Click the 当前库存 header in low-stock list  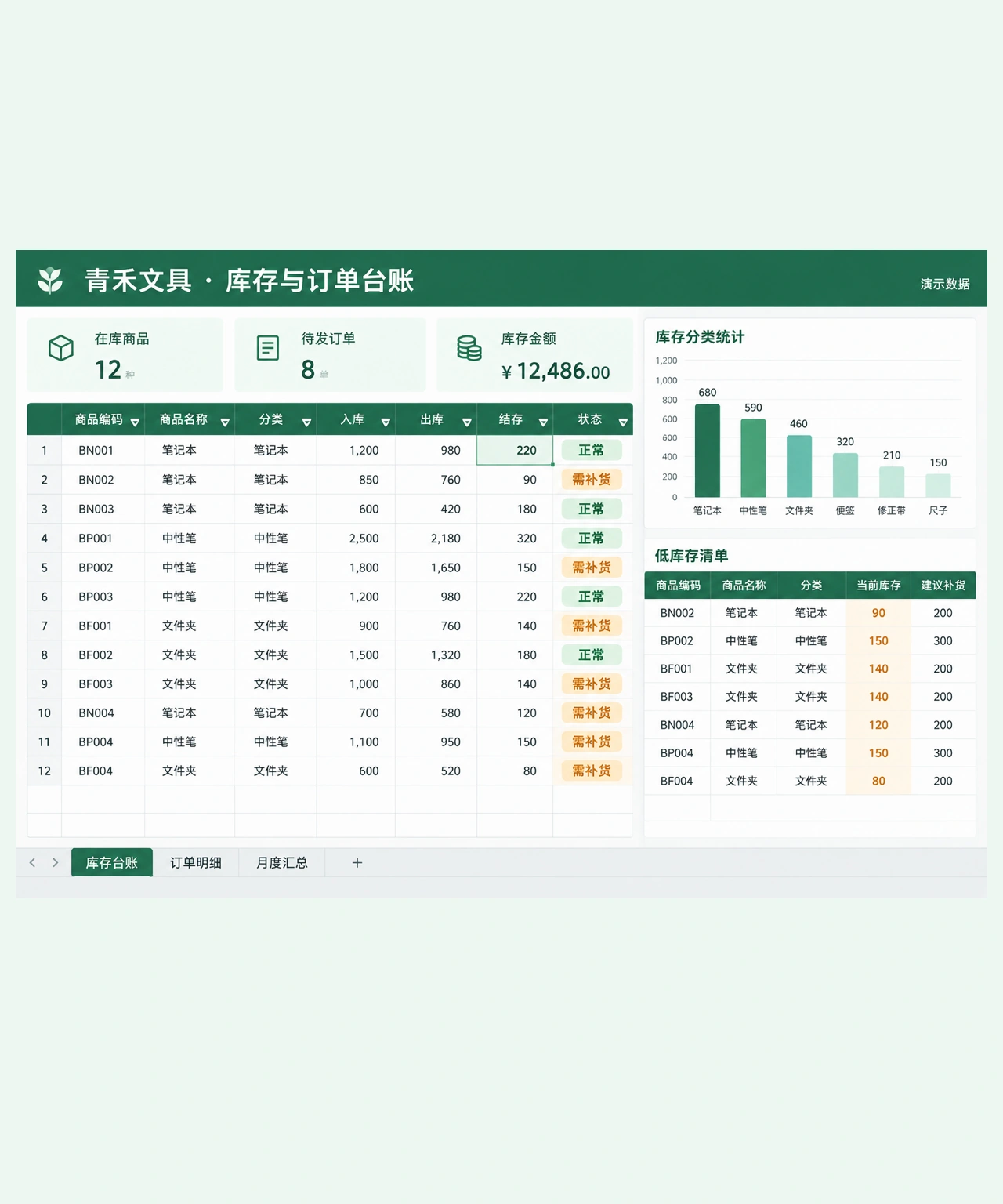coord(878,586)
